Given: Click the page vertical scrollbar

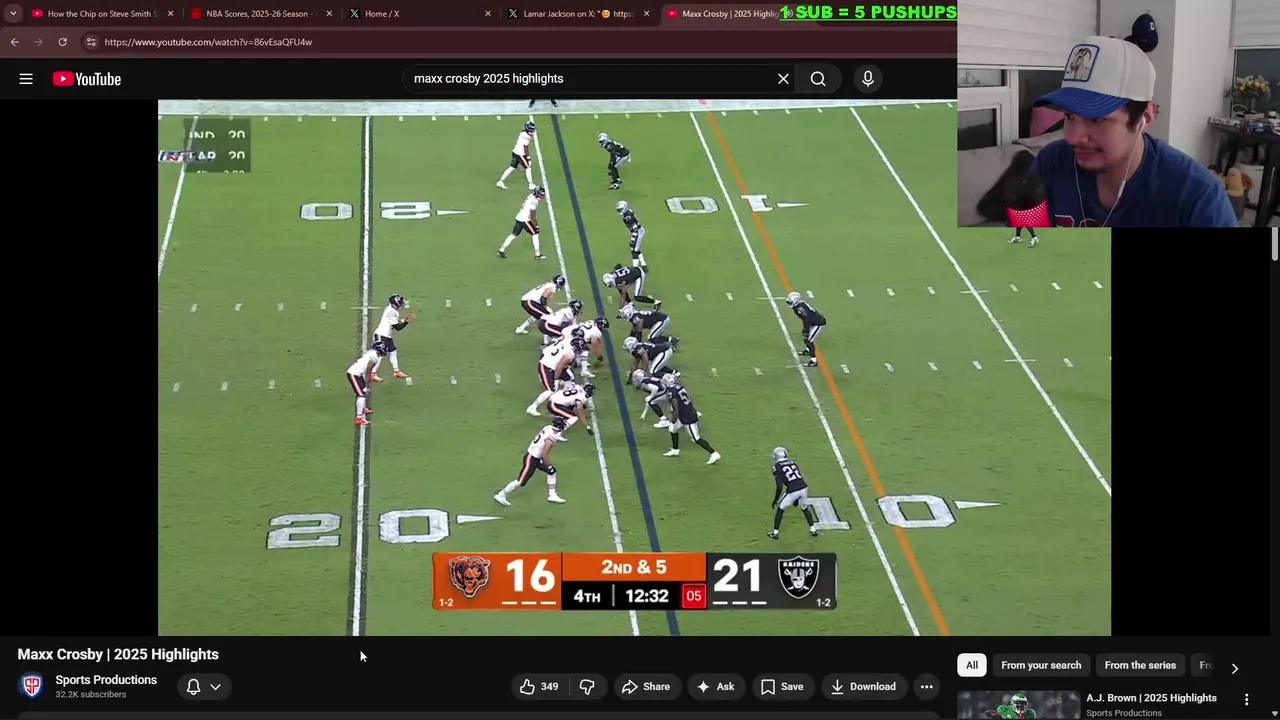Looking at the screenshot, I should (1274, 245).
